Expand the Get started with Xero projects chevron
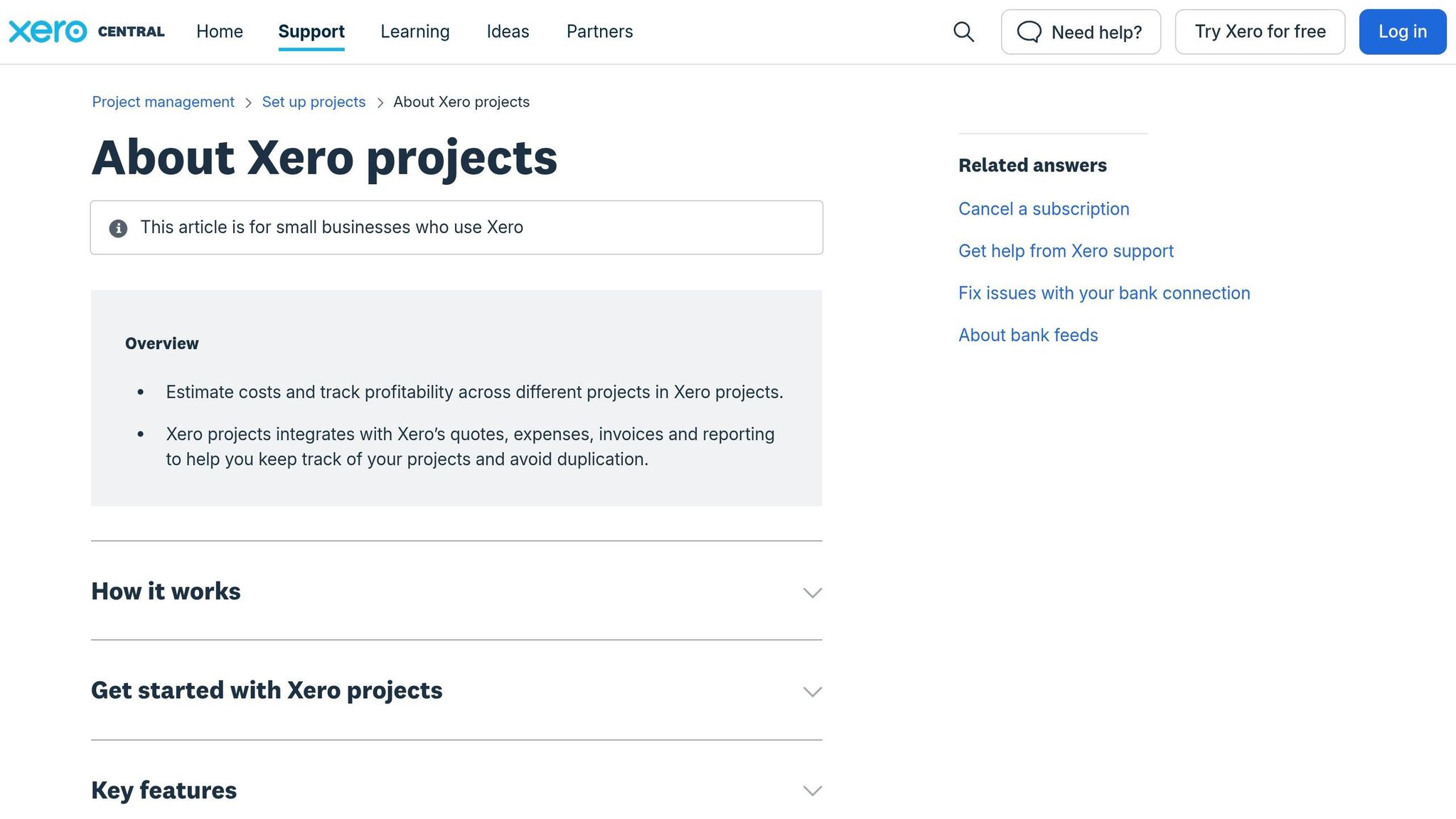This screenshot has width=1456, height=819. tap(812, 692)
